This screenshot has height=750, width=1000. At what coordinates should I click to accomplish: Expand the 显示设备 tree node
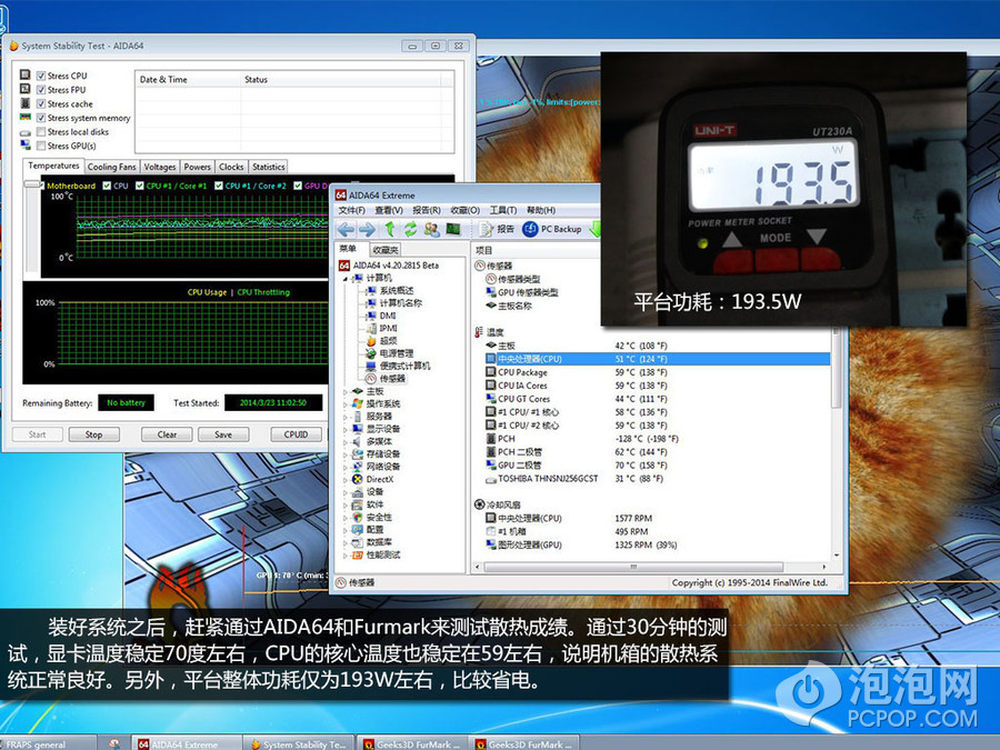click(345, 429)
